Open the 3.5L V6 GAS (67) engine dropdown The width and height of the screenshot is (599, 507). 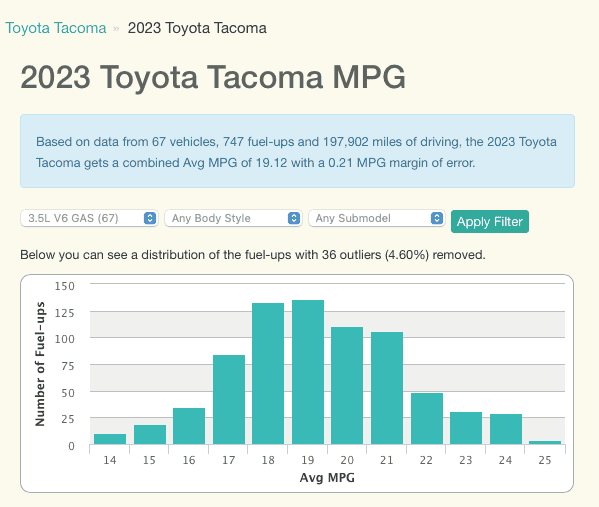89,218
